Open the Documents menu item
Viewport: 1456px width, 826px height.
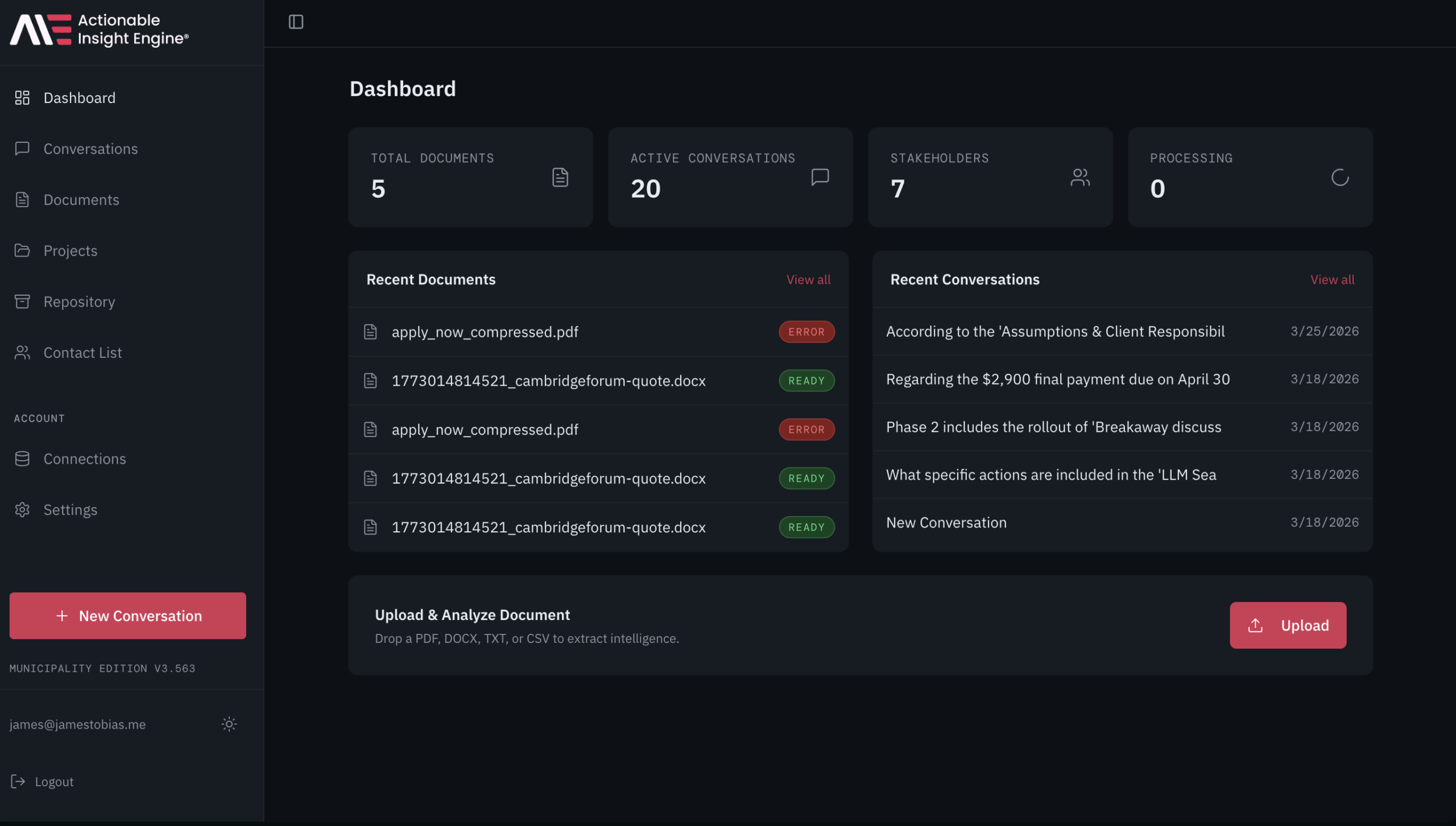point(81,200)
